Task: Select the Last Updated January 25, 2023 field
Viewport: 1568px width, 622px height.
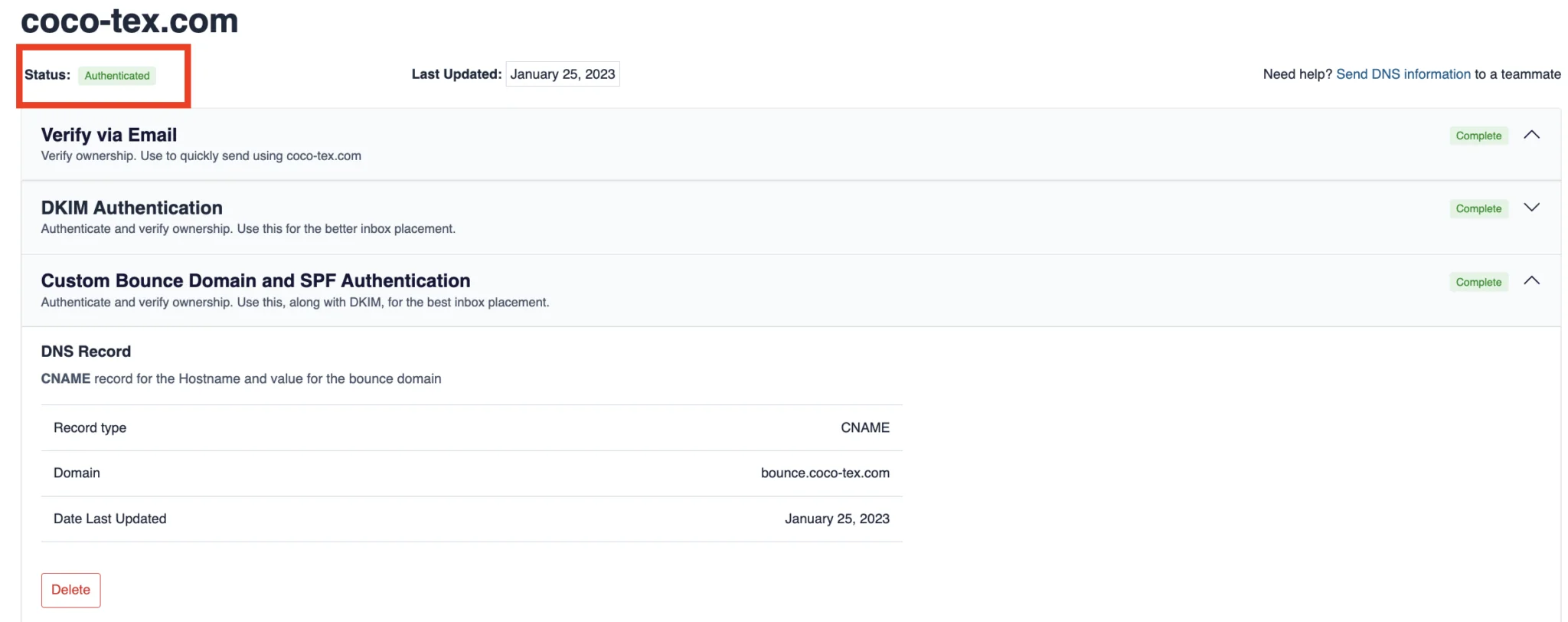Action: pos(563,74)
